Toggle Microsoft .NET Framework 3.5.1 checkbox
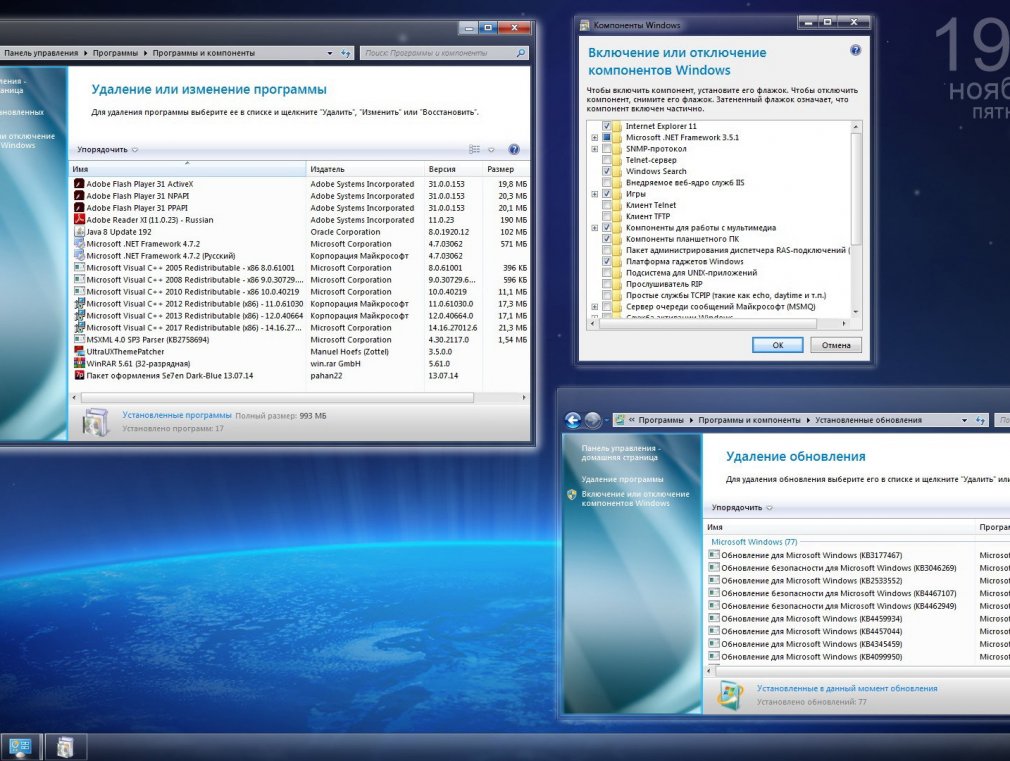The height and width of the screenshot is (761, 1010). tap(606, 137)
